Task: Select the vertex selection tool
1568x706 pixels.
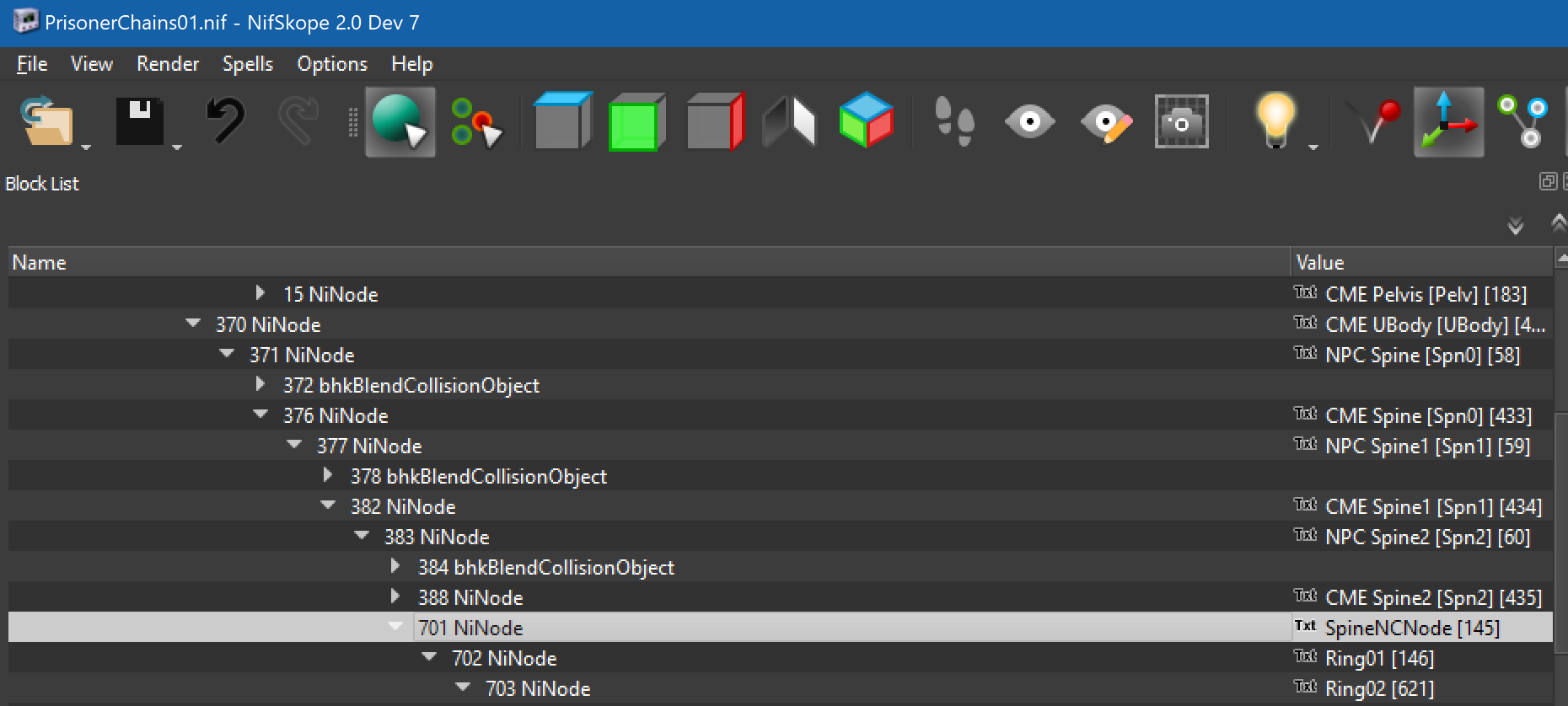Action: [476, 123]
